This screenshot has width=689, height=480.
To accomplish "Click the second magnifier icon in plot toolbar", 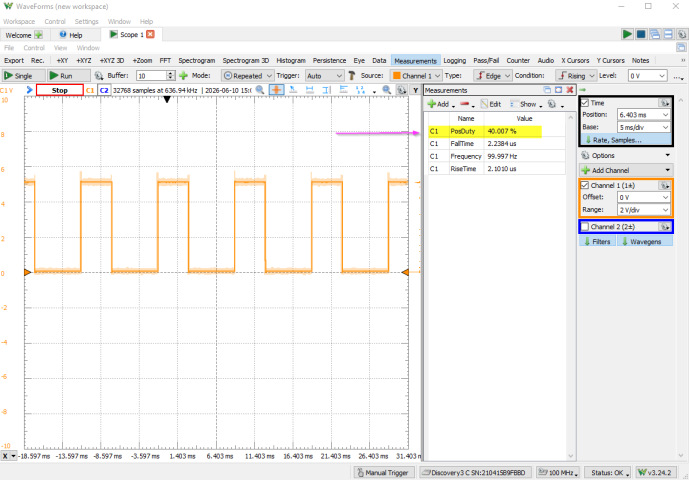I will pyautogui.click(x=387, y=90).
